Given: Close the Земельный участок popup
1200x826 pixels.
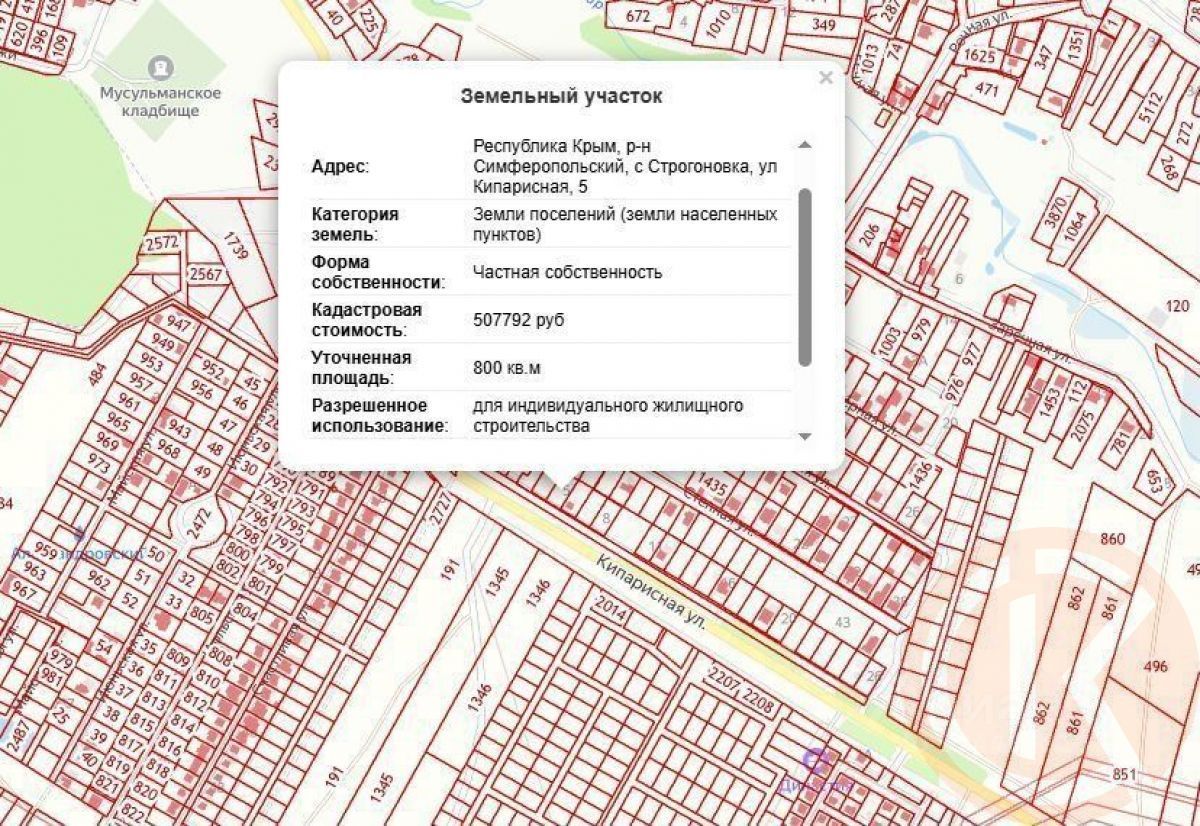Looking at the screenshot, I should point(825,78).
